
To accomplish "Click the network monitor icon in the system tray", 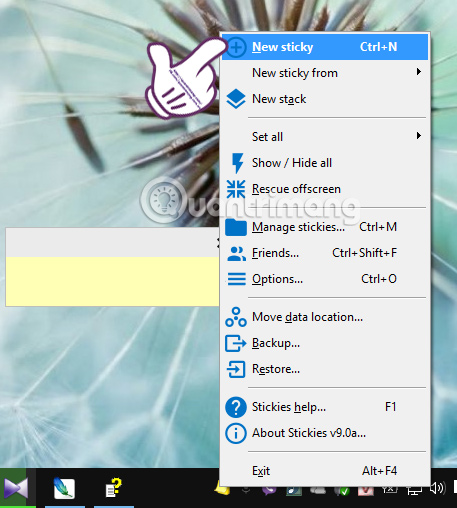I will coord(414,490).
